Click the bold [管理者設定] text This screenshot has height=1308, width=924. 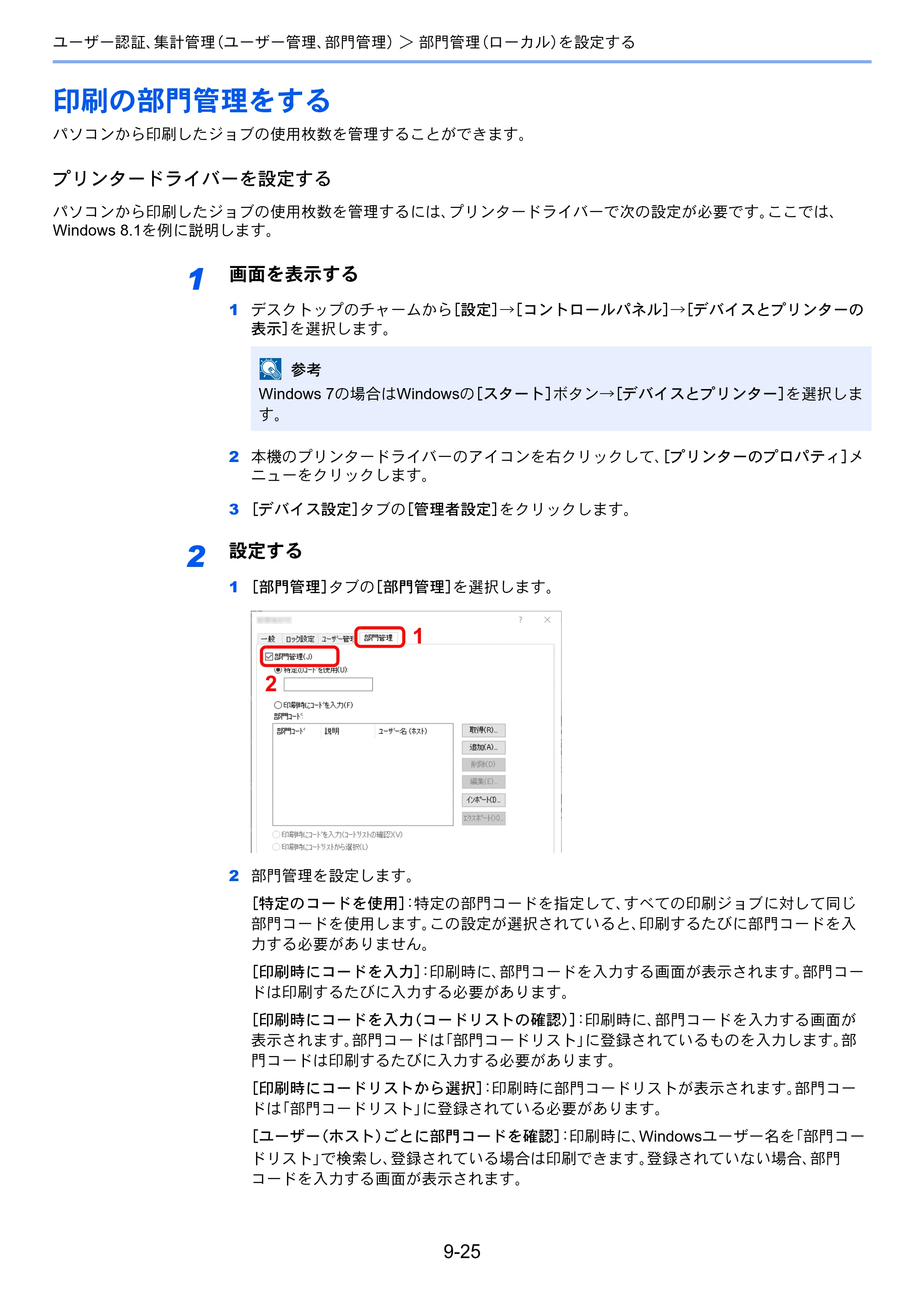coord(452,509)
